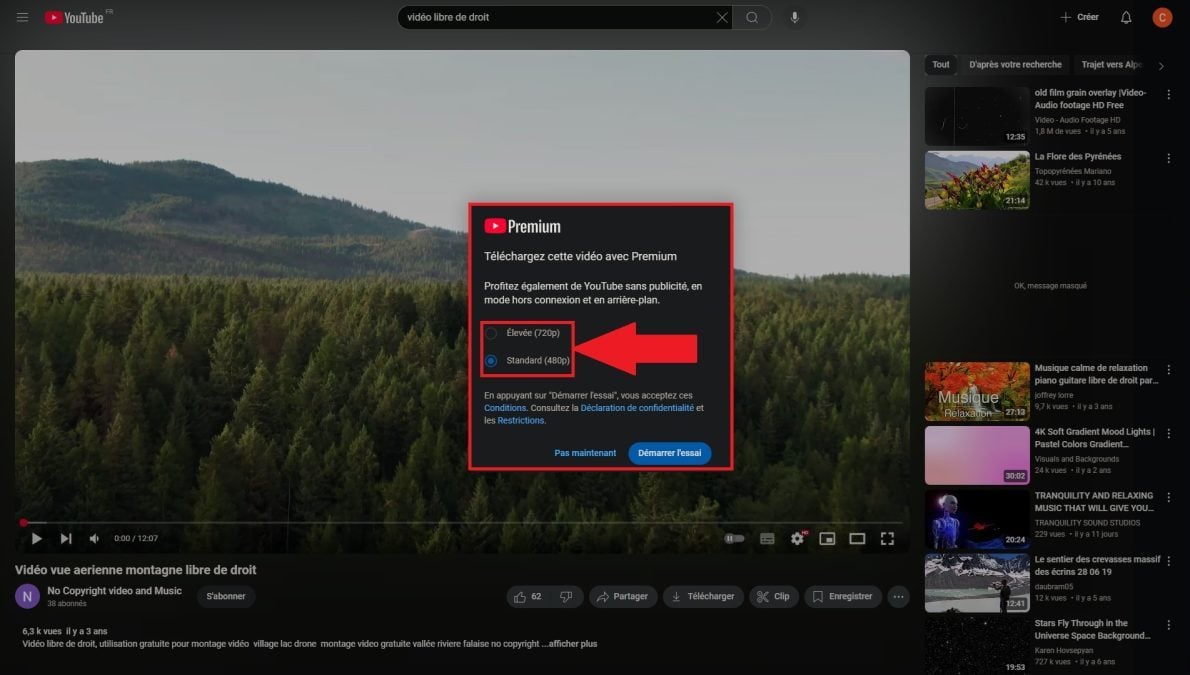
Task: Show next filter chips arrow
Action: 1161,66
